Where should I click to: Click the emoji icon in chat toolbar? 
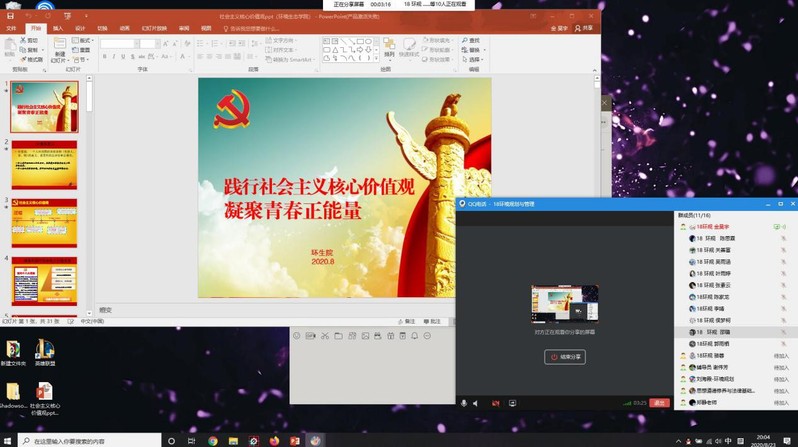pos(297,335)
